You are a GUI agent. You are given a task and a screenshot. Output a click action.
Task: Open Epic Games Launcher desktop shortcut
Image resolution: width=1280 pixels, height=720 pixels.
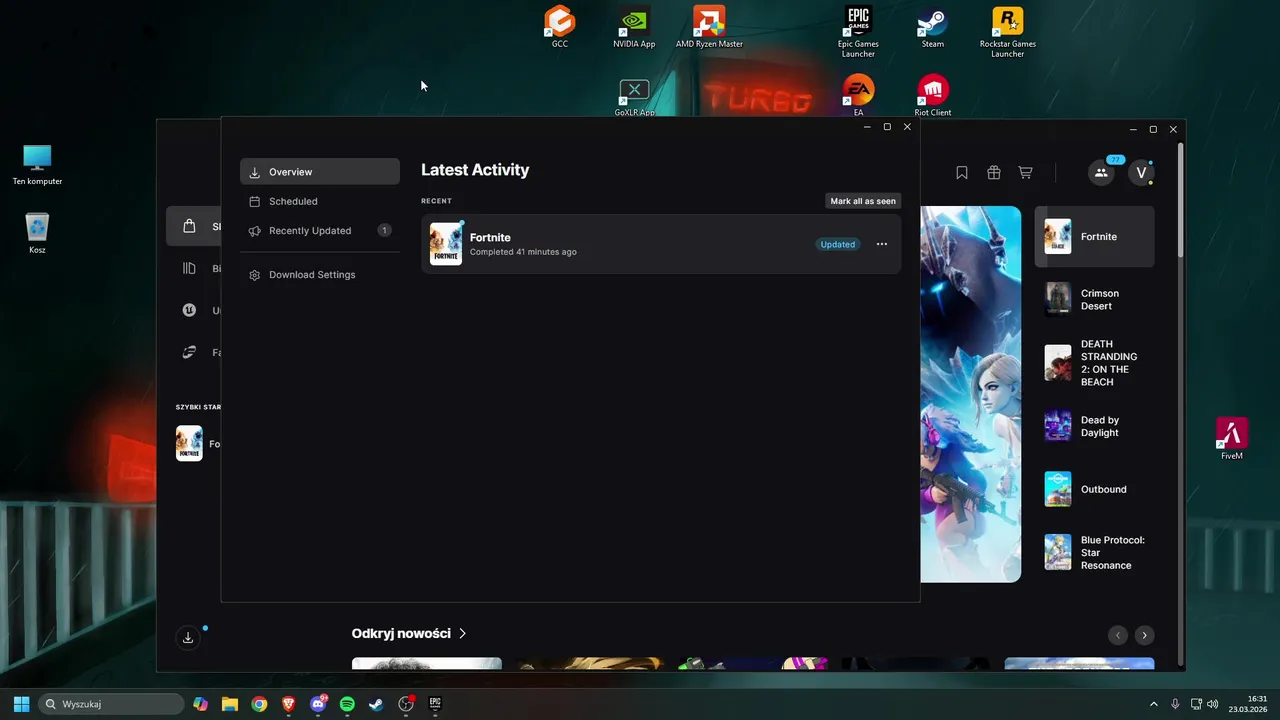[858, 31]
